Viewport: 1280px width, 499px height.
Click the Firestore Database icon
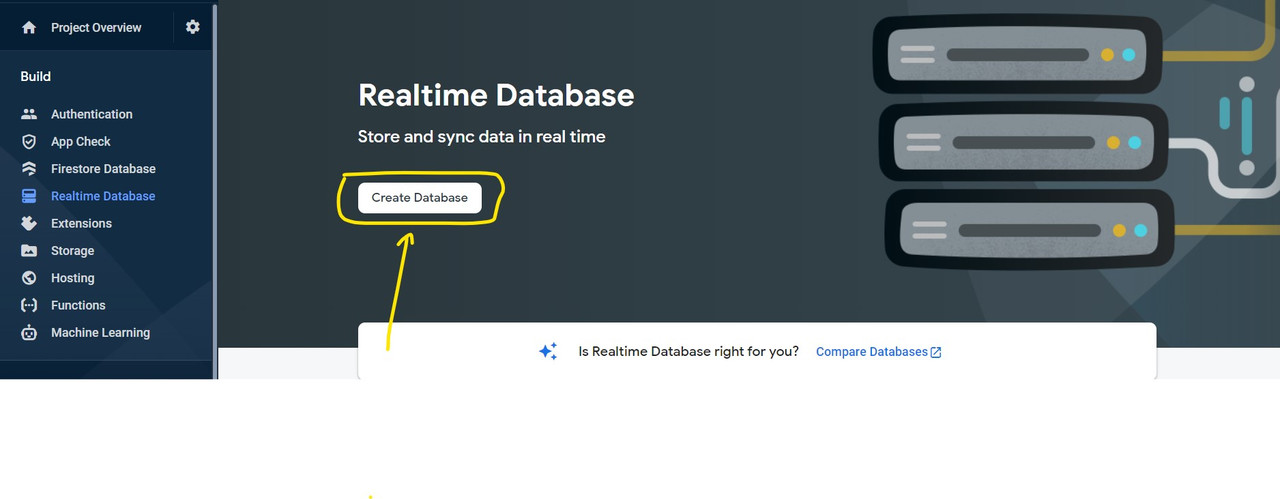(29, 169)
